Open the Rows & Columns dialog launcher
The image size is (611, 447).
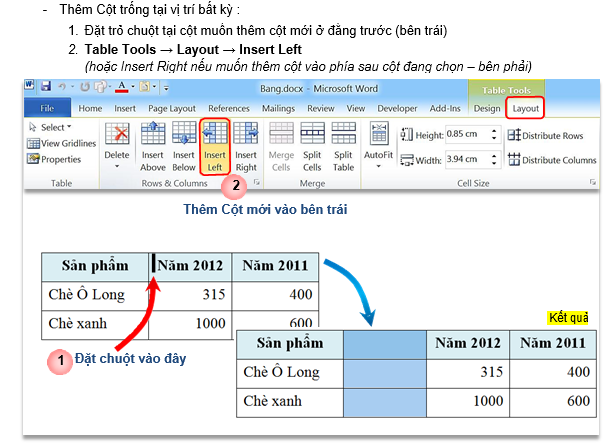pyautogui.click(x=257, y=184)
